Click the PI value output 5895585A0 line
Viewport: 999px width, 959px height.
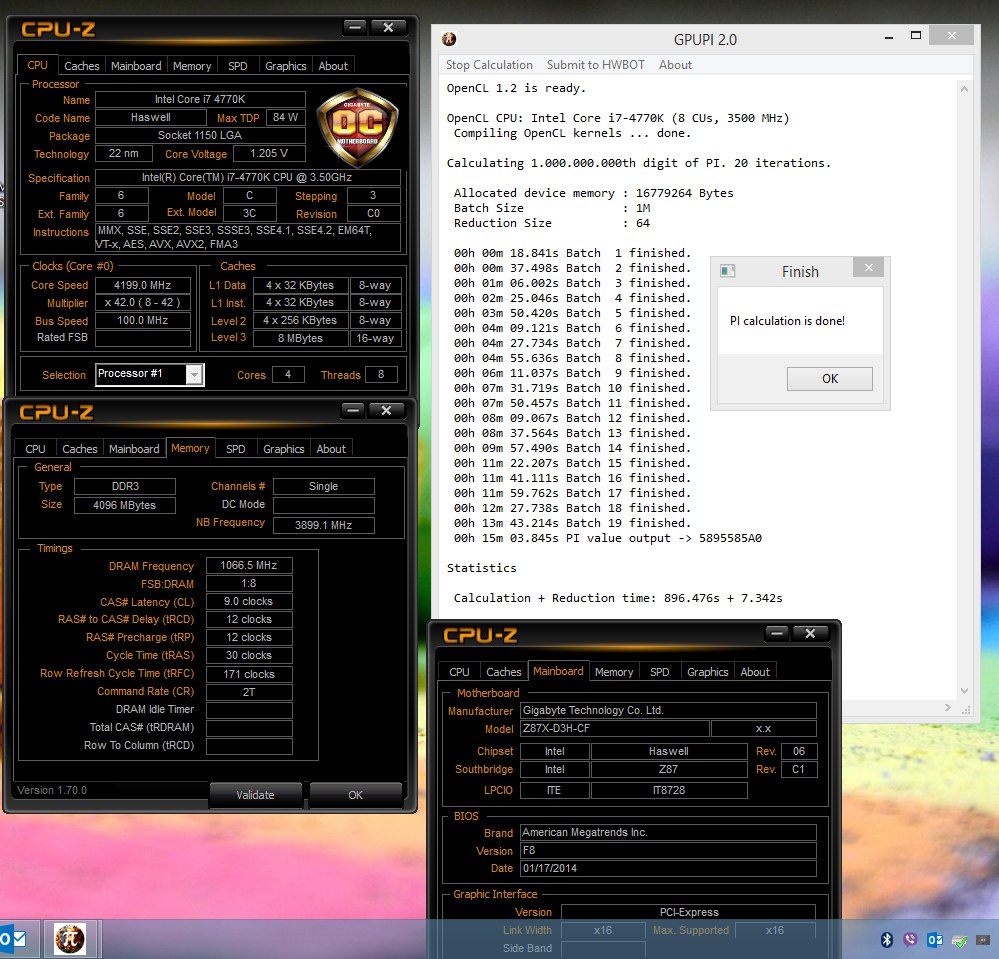[x=608, y=538]
